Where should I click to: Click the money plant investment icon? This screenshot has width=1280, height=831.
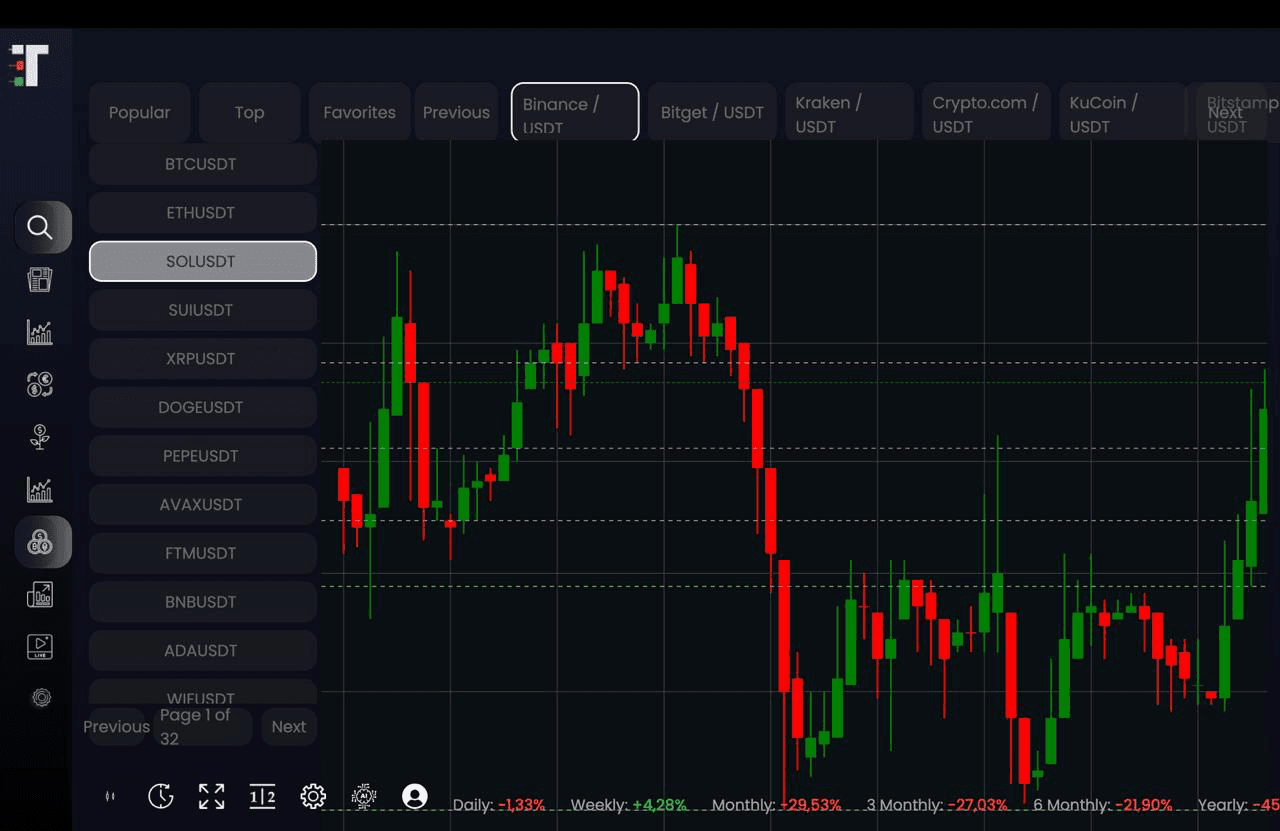tap(40, 437)
